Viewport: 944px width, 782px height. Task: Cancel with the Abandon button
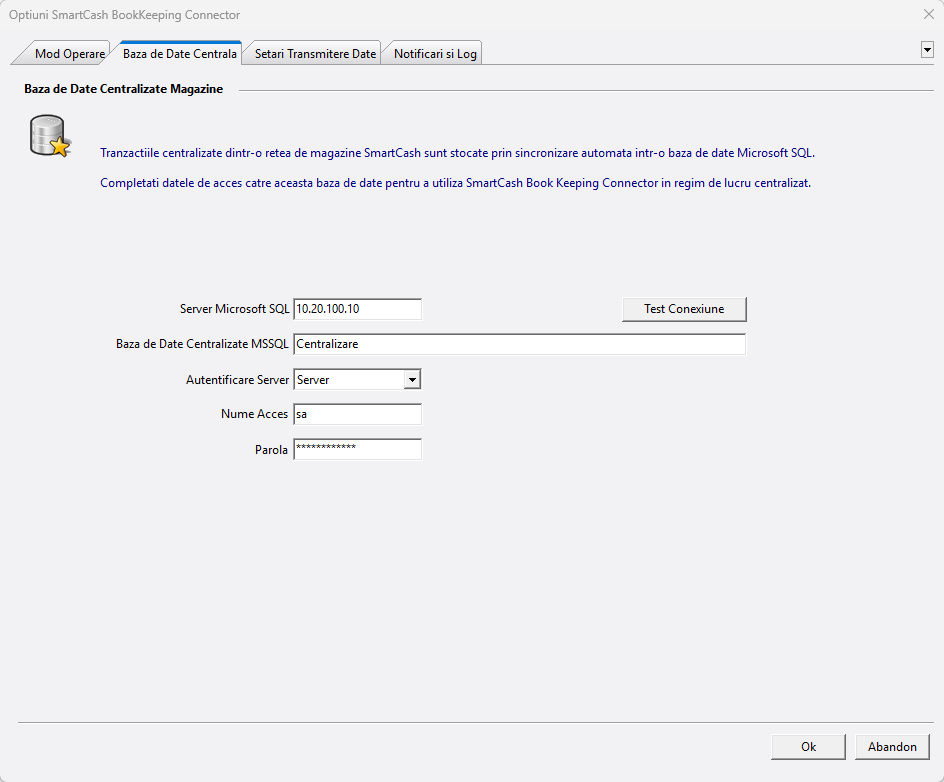892,746
